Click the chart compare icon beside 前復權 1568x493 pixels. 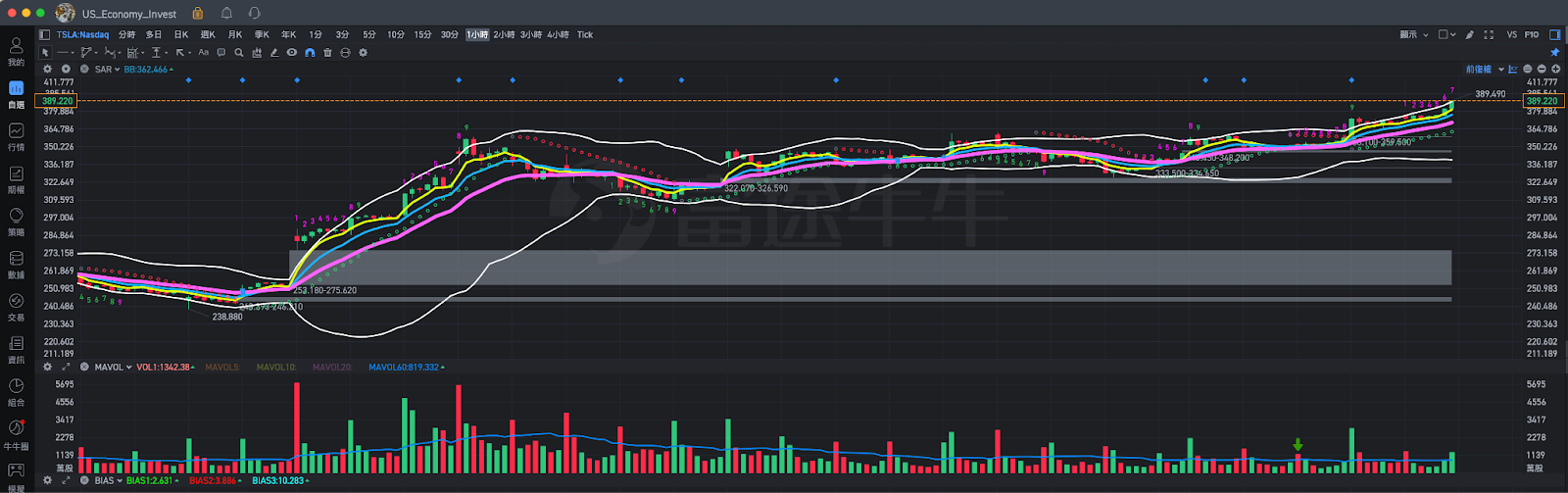click(1513, 69)
